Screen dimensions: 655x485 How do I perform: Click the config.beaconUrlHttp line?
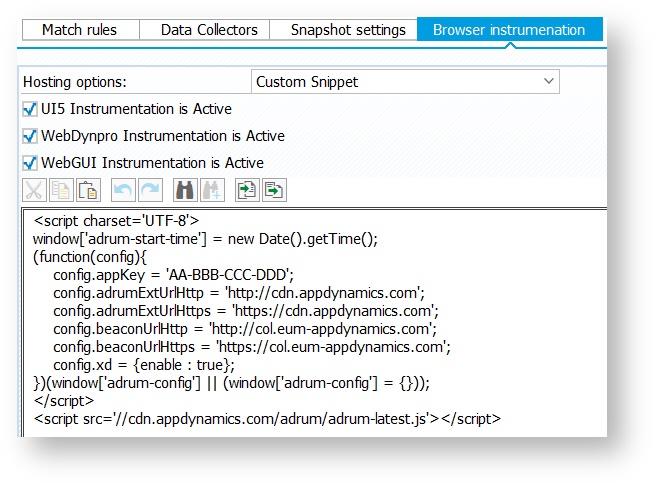point(245,329)
